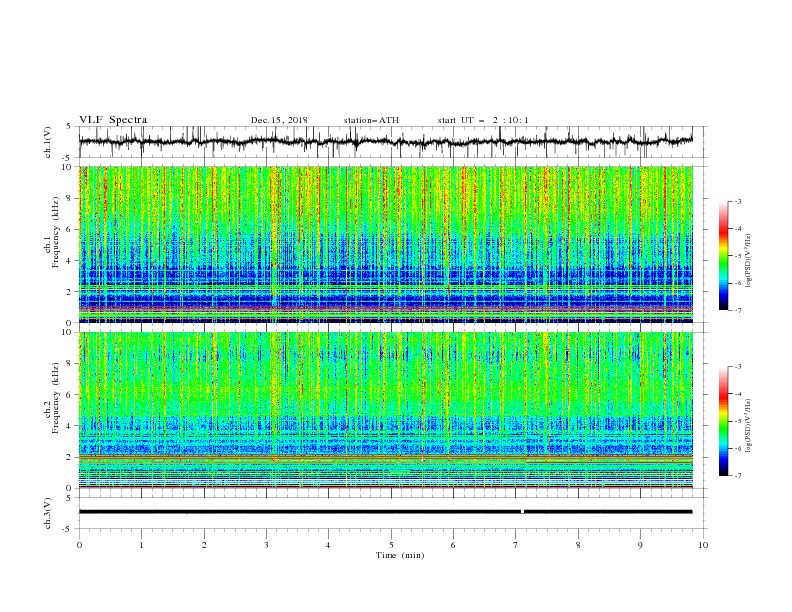Screen dimensions: 792x612
Task: Click the black ch.3 voltage bar
Action: click(385, 512)
